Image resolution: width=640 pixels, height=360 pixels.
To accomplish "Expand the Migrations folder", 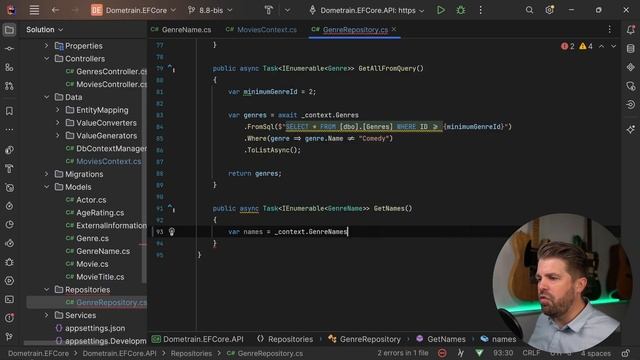I will coord(47,174).
